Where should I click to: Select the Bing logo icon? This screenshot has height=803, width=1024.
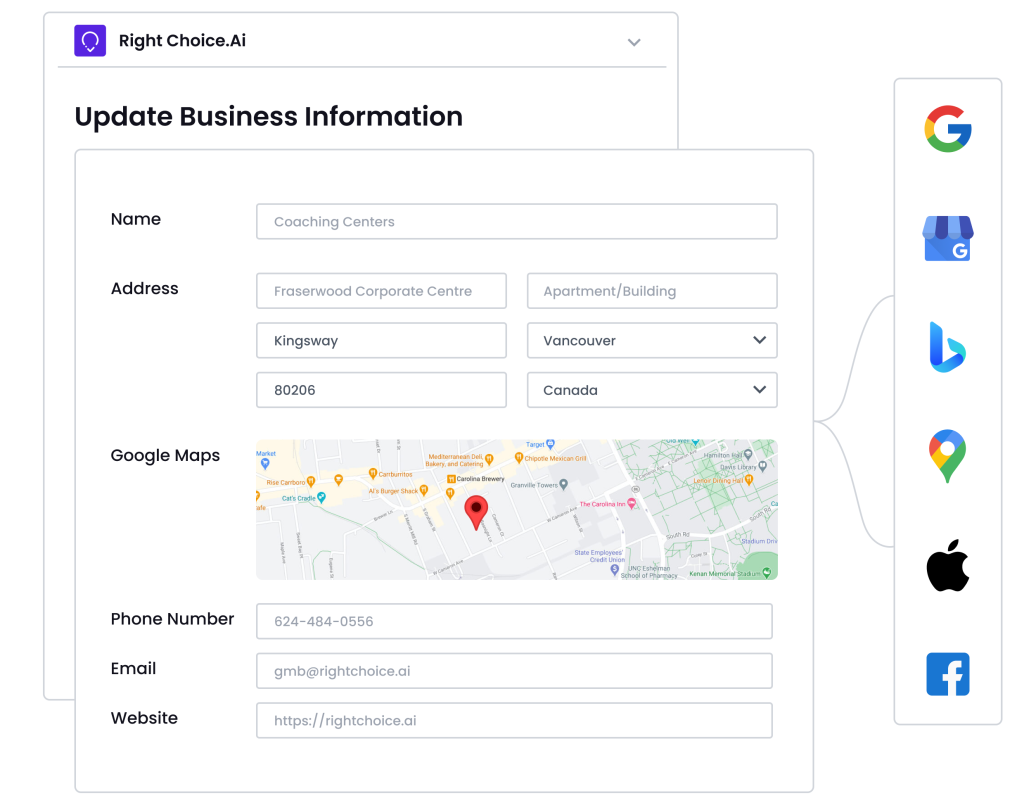point(948,347)
